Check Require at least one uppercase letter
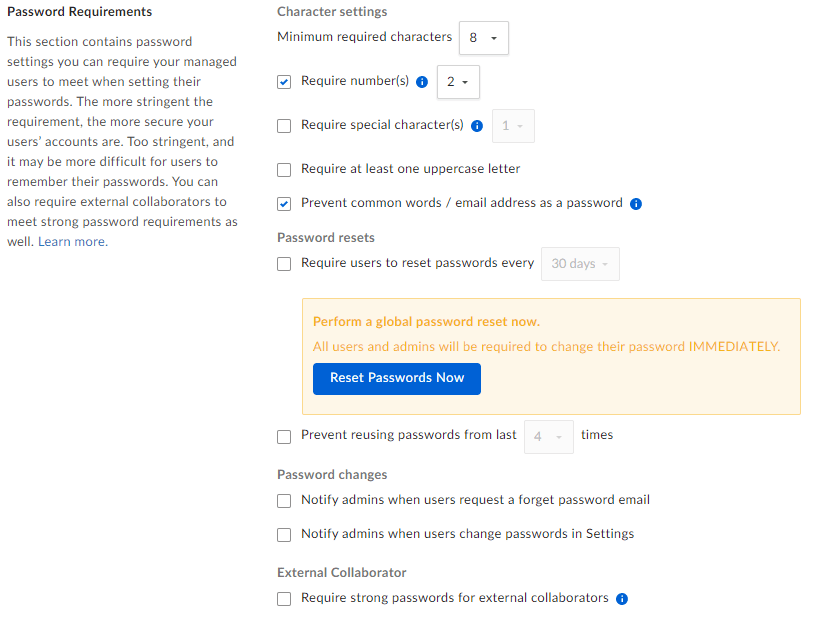815x618 pixels. tap(284, 169)
